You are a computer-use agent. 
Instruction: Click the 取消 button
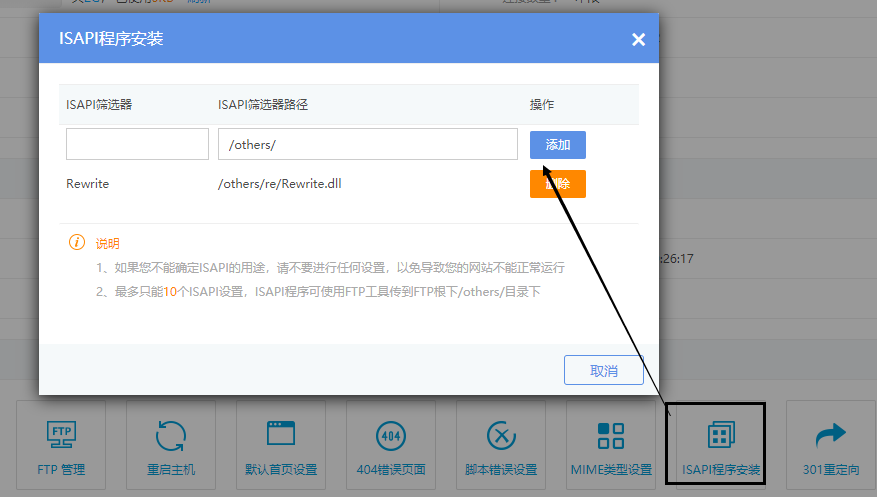[603, 370]
